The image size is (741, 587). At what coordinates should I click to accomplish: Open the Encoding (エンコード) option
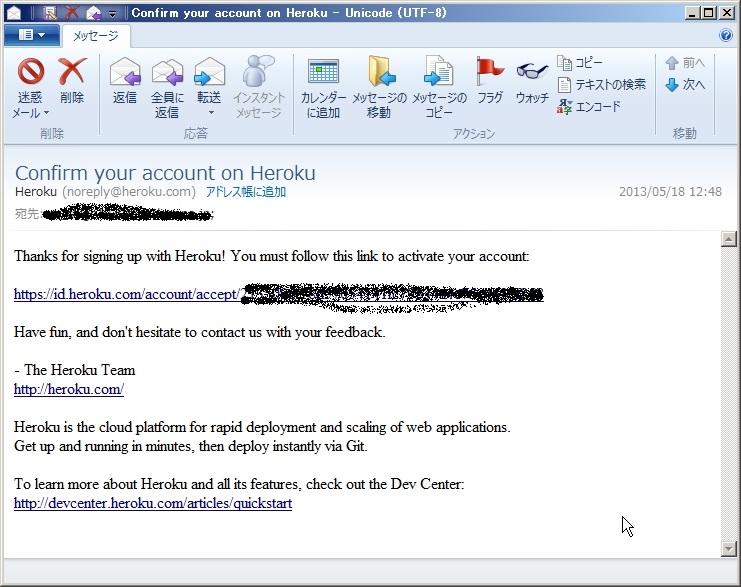(x=588, y=106)
